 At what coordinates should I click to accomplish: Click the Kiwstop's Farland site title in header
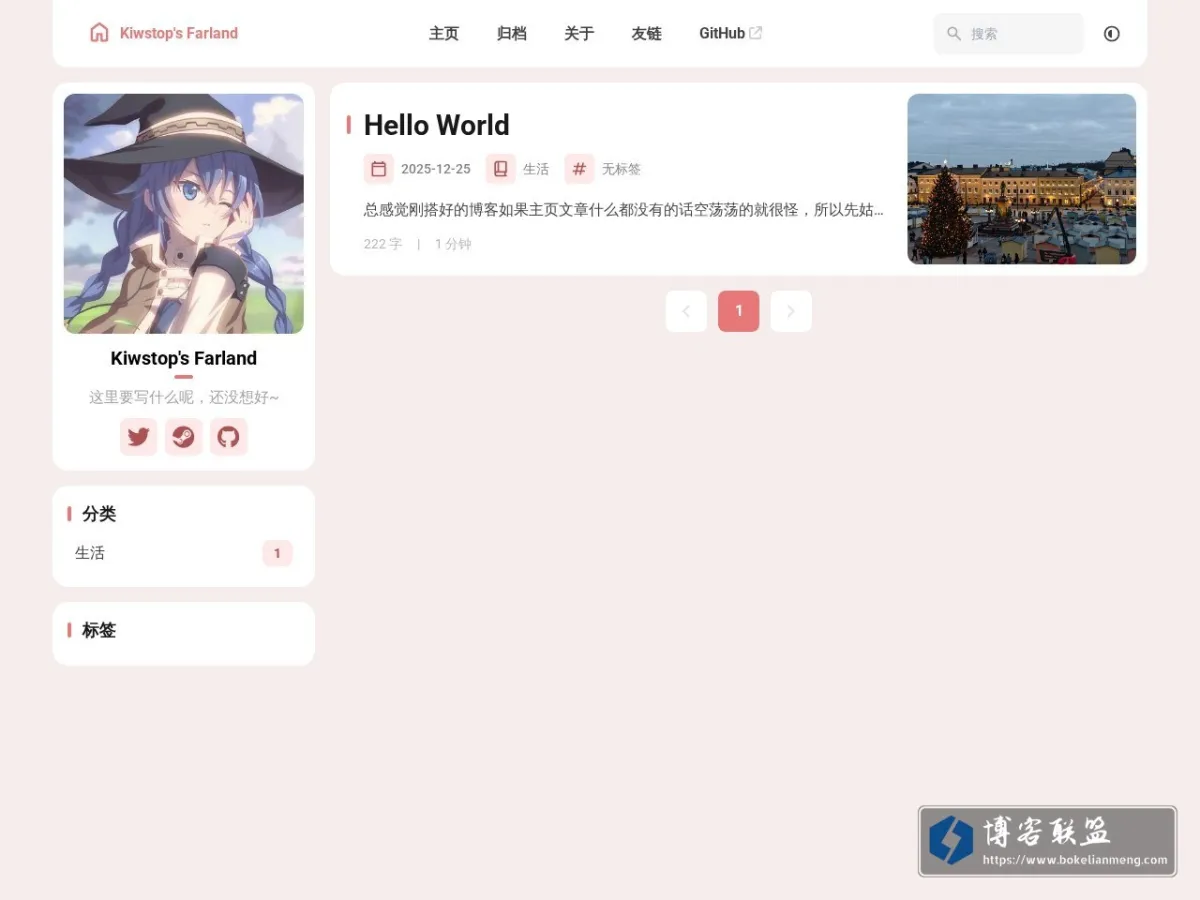point(179,33)
